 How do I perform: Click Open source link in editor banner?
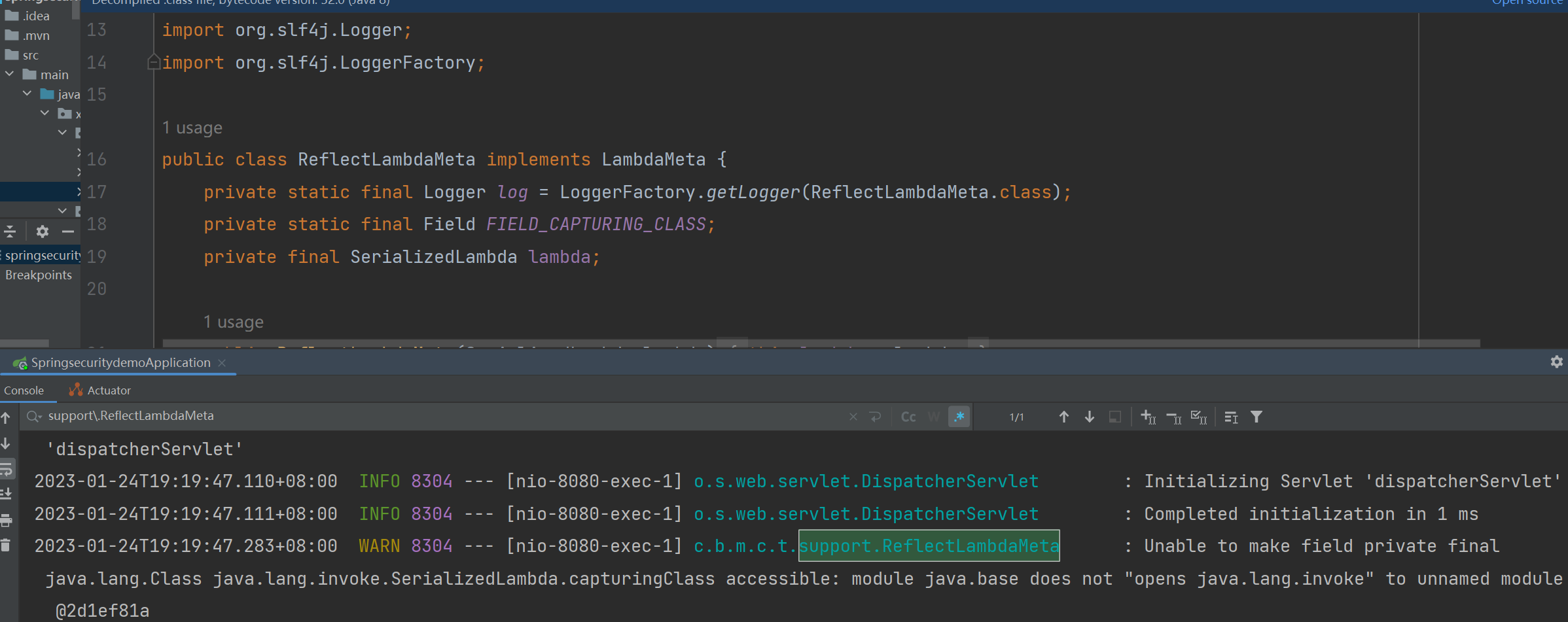point(1528,3)
